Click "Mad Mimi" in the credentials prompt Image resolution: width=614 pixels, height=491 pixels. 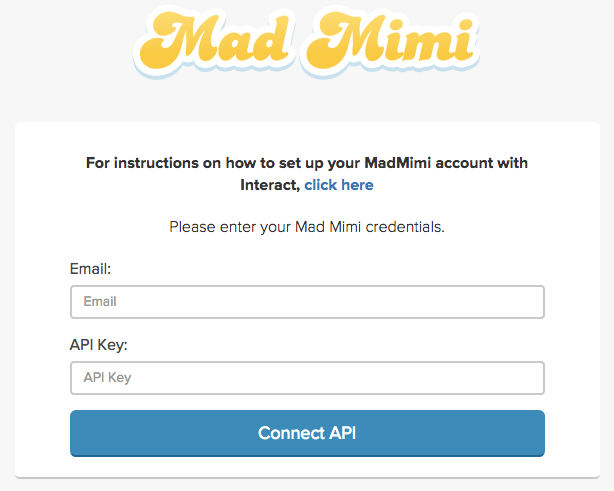click(324, 227)
